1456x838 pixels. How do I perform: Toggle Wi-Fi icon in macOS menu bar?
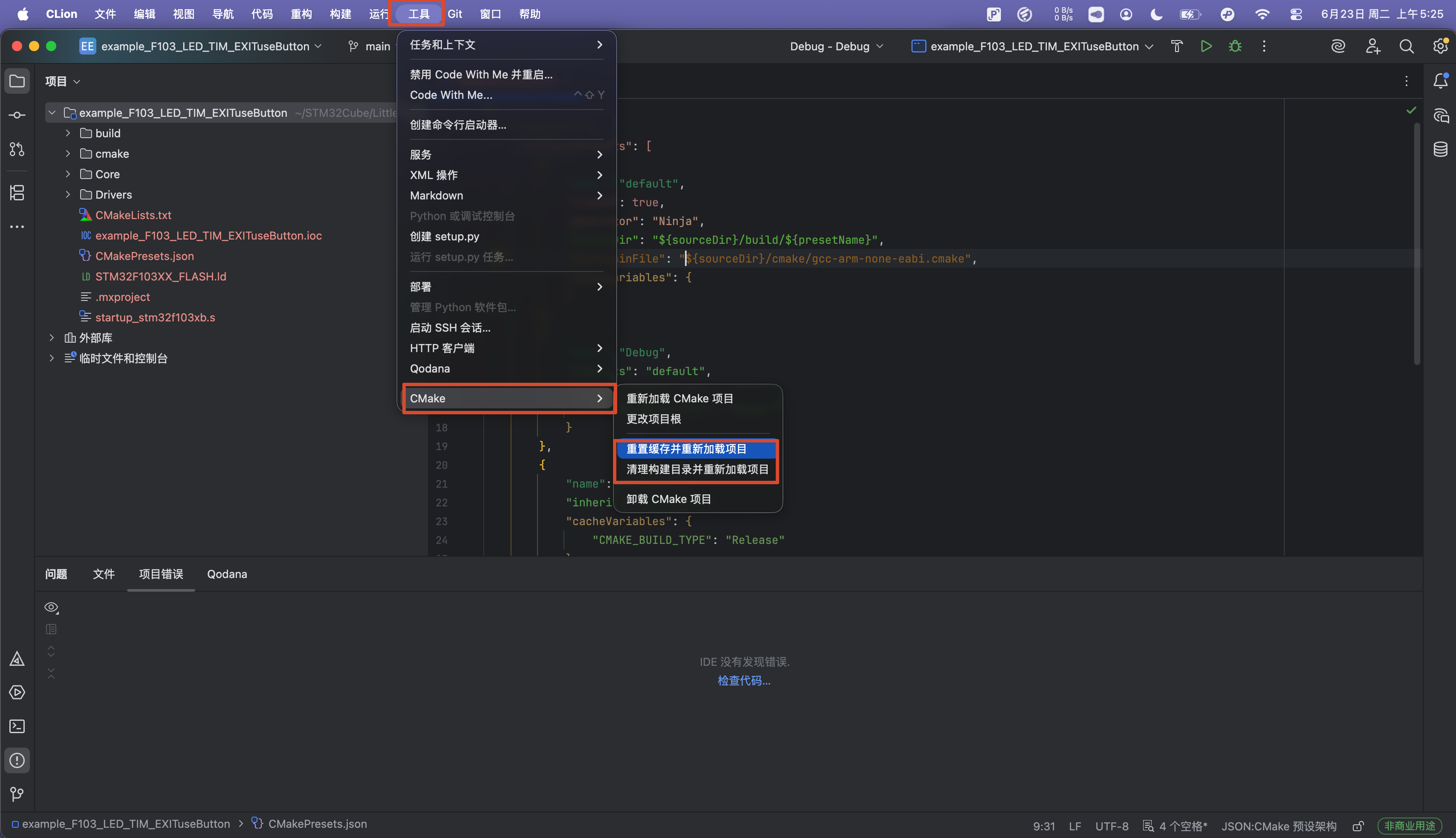pyautogui.click(x=1262, y=14)
